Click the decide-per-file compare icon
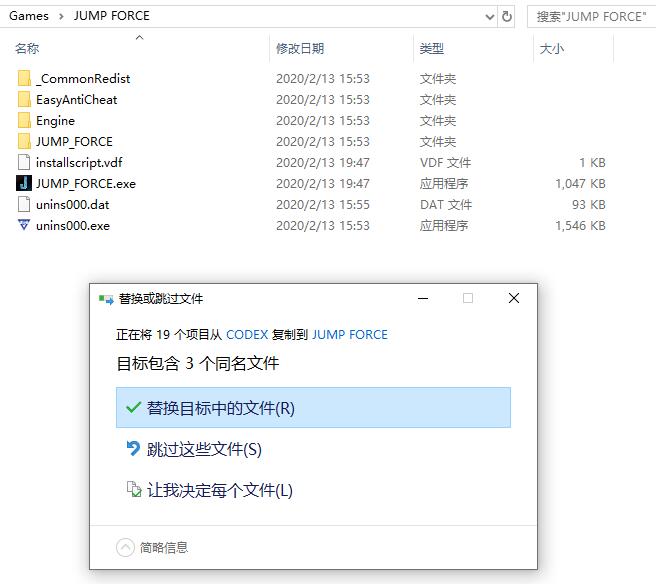 point(134,489)
